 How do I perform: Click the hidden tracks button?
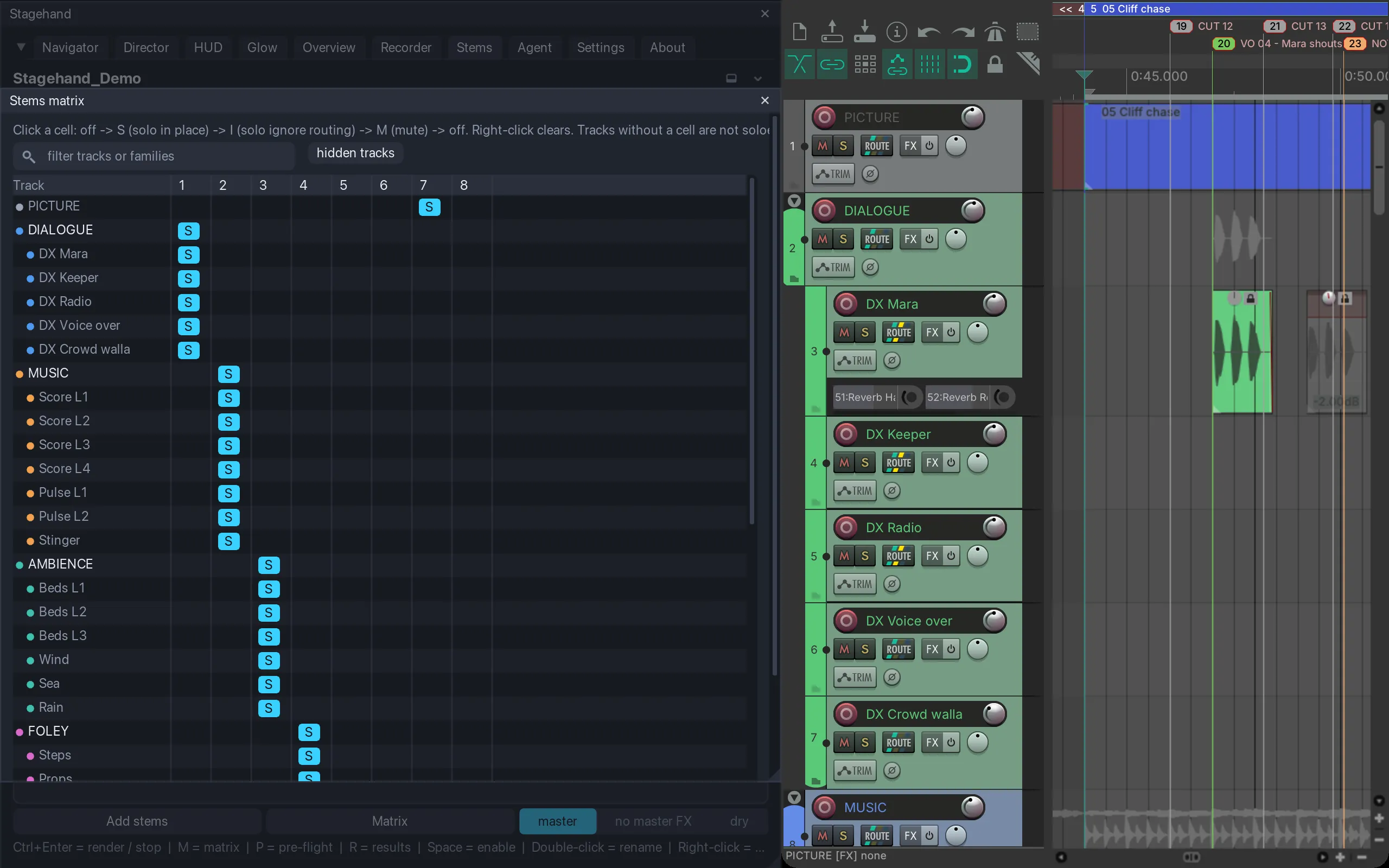click(355, 152)
